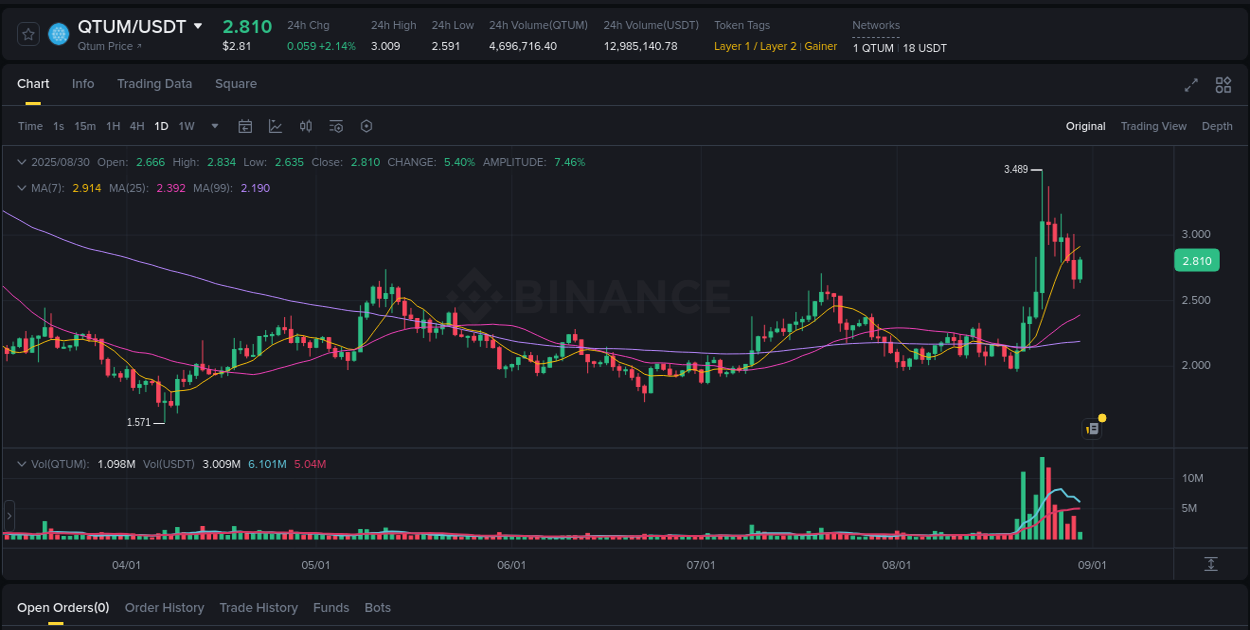The height and width of the screenshot is (630, 1250).
Task: Open chart settings via the hexagon icon
Action: pos(366,126)
